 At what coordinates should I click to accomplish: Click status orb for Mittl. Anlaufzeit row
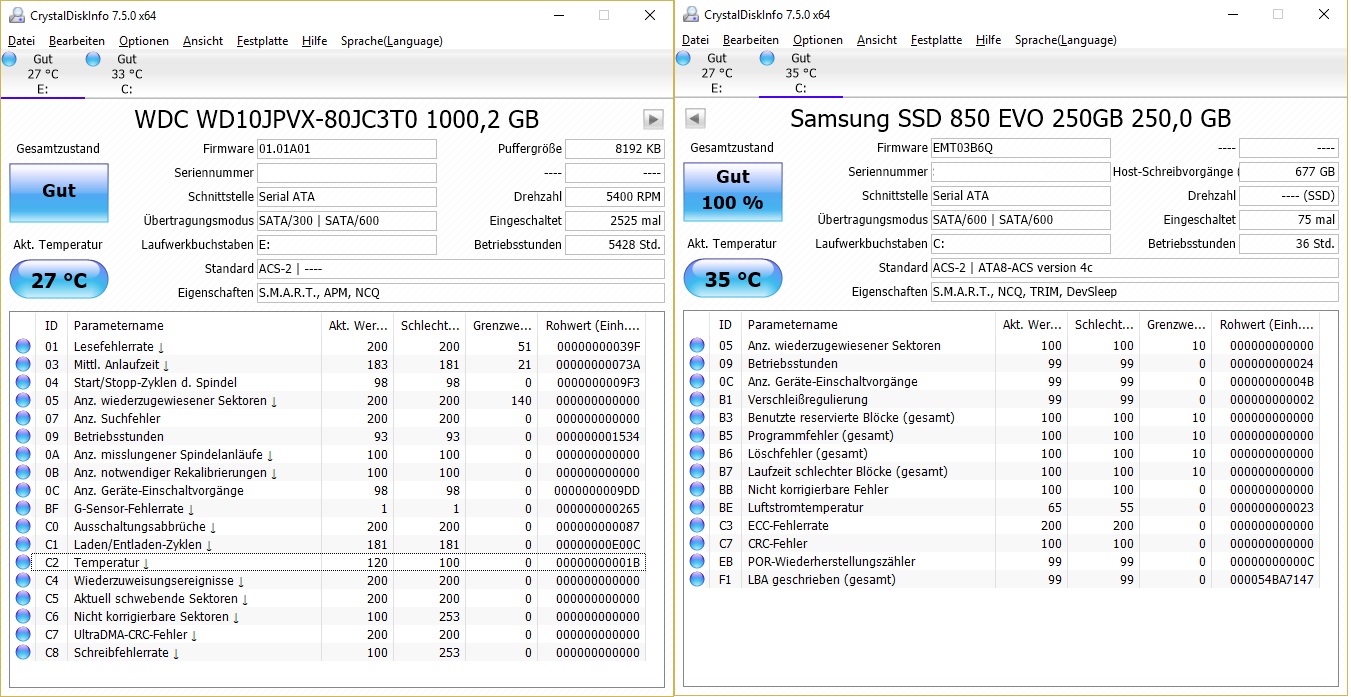click(23, 365)
